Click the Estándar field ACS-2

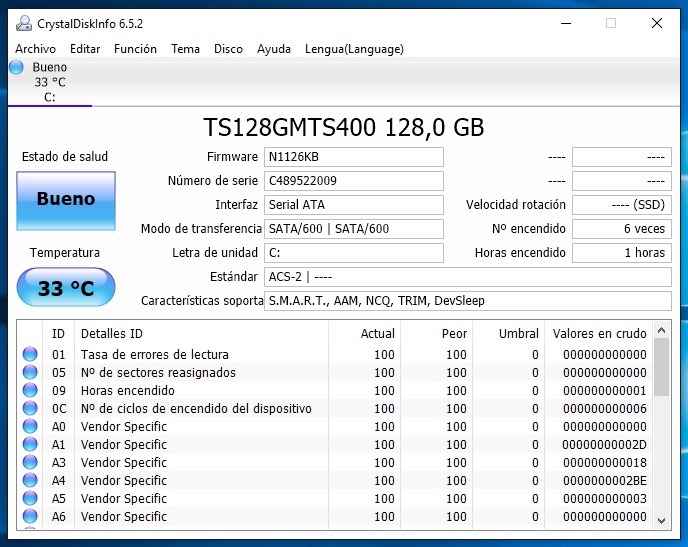click(x=468, y=277)
